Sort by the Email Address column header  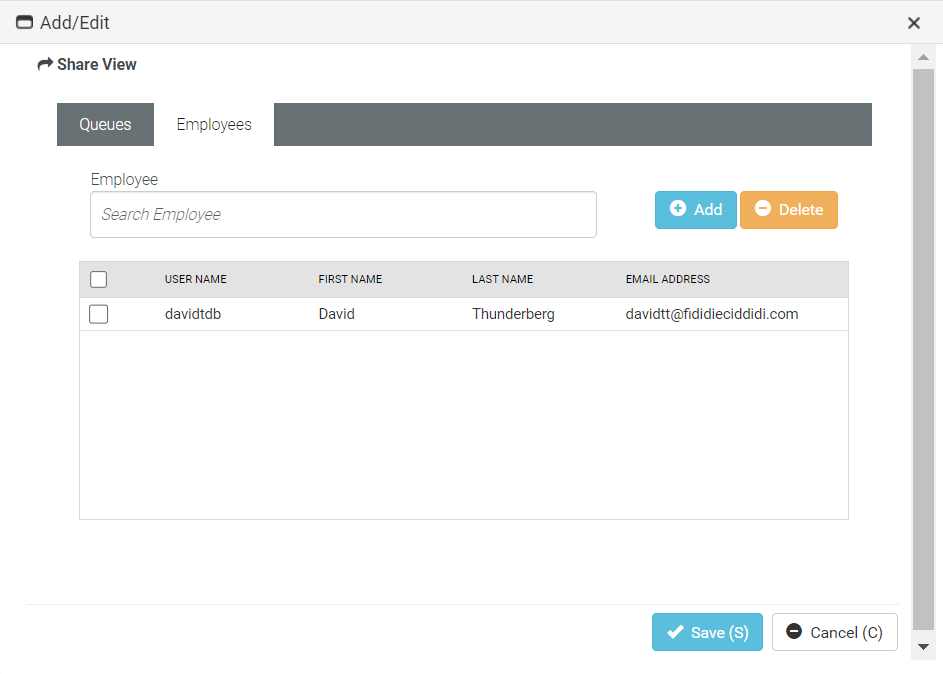pyautogui.click(x=667, y=280)
